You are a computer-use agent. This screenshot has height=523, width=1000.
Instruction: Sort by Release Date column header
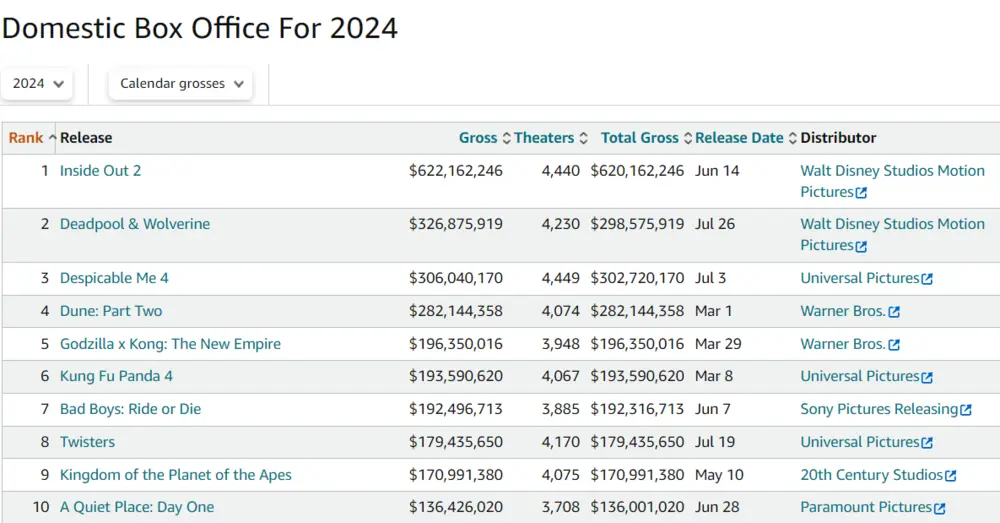(x=739, y=138)
